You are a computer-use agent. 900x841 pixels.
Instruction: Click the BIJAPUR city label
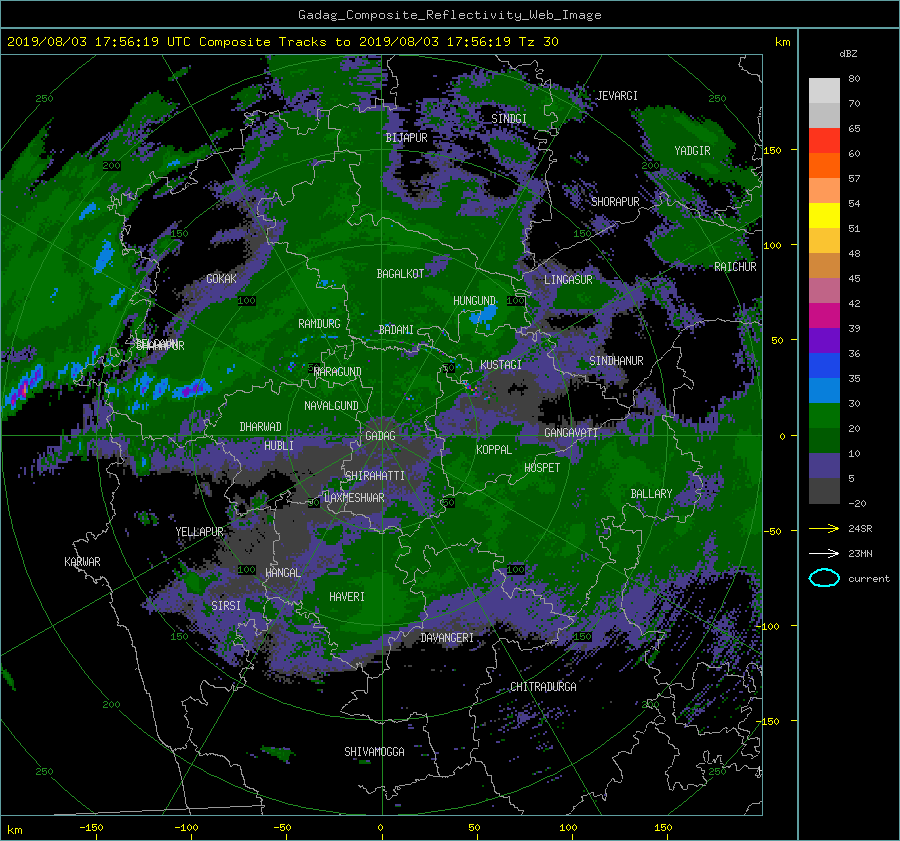pos(406,138)
